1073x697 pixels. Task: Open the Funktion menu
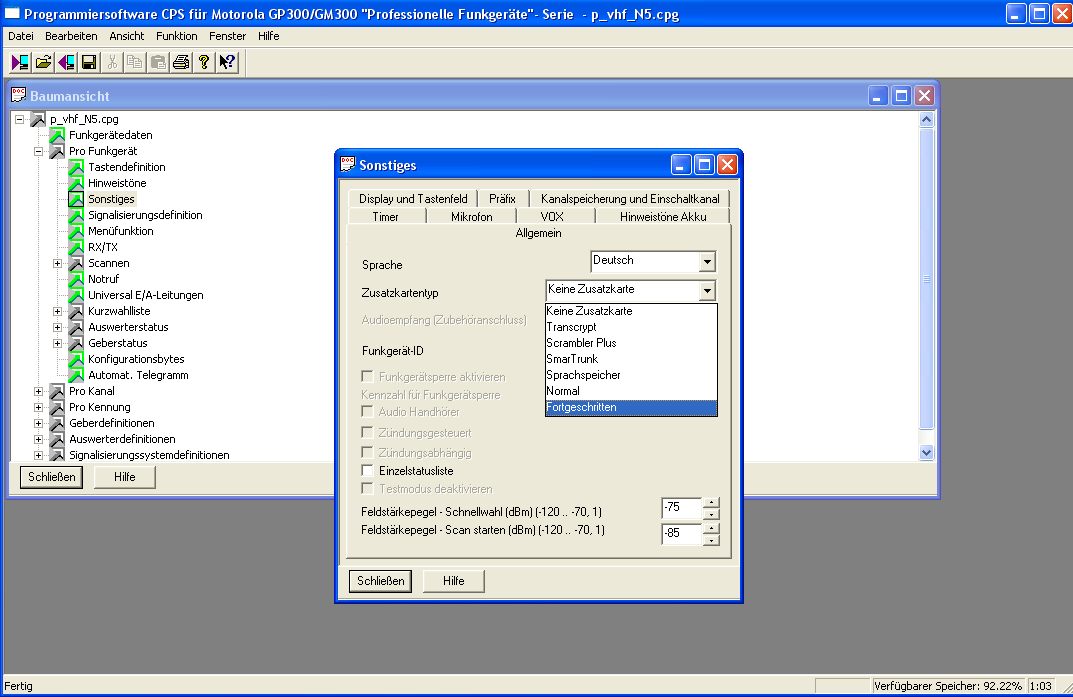coord(177,36)
